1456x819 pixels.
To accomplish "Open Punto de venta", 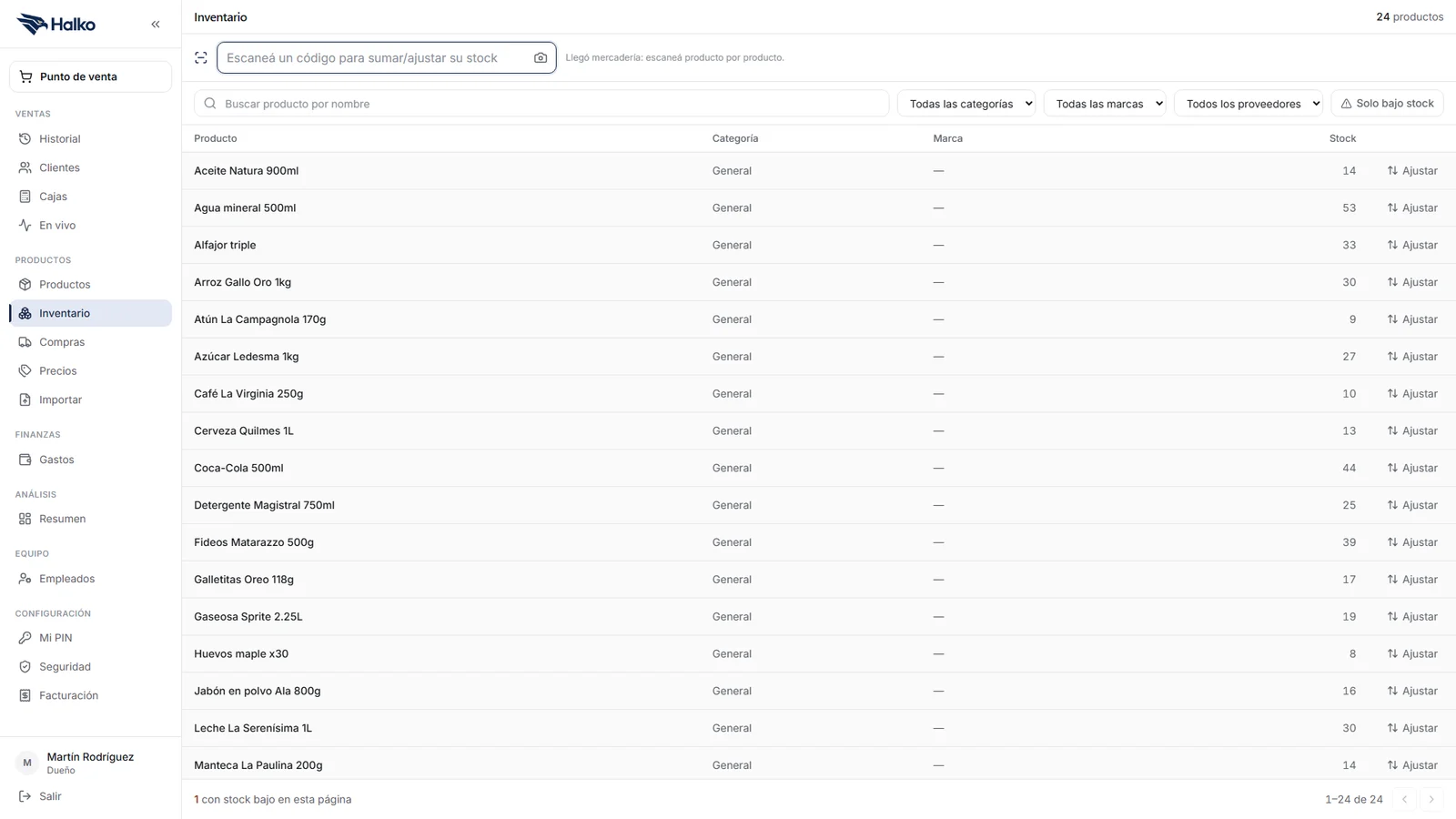I will [x=90, y=76].
